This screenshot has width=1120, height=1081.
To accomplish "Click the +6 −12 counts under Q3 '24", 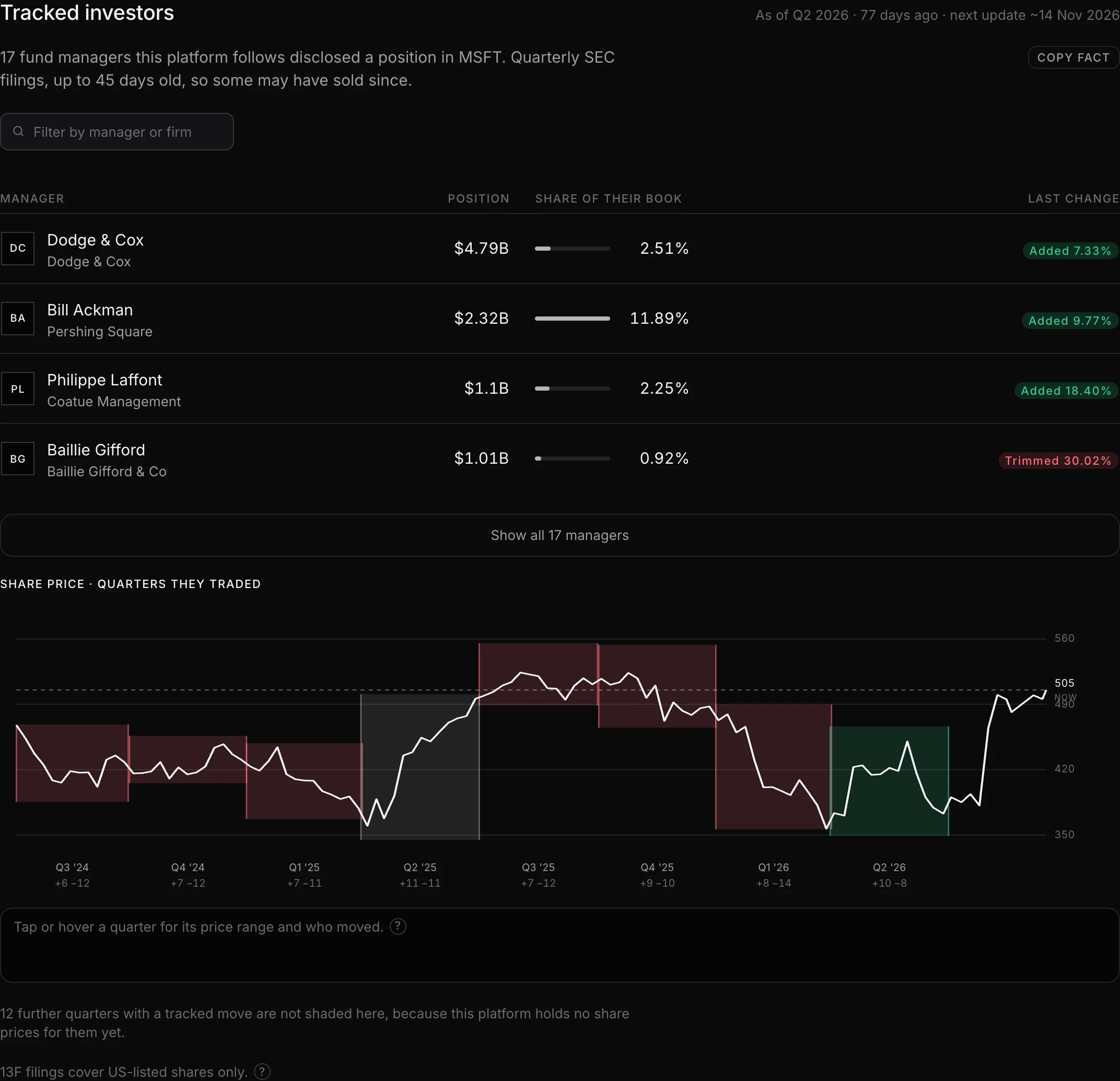I will pos(72,883).
